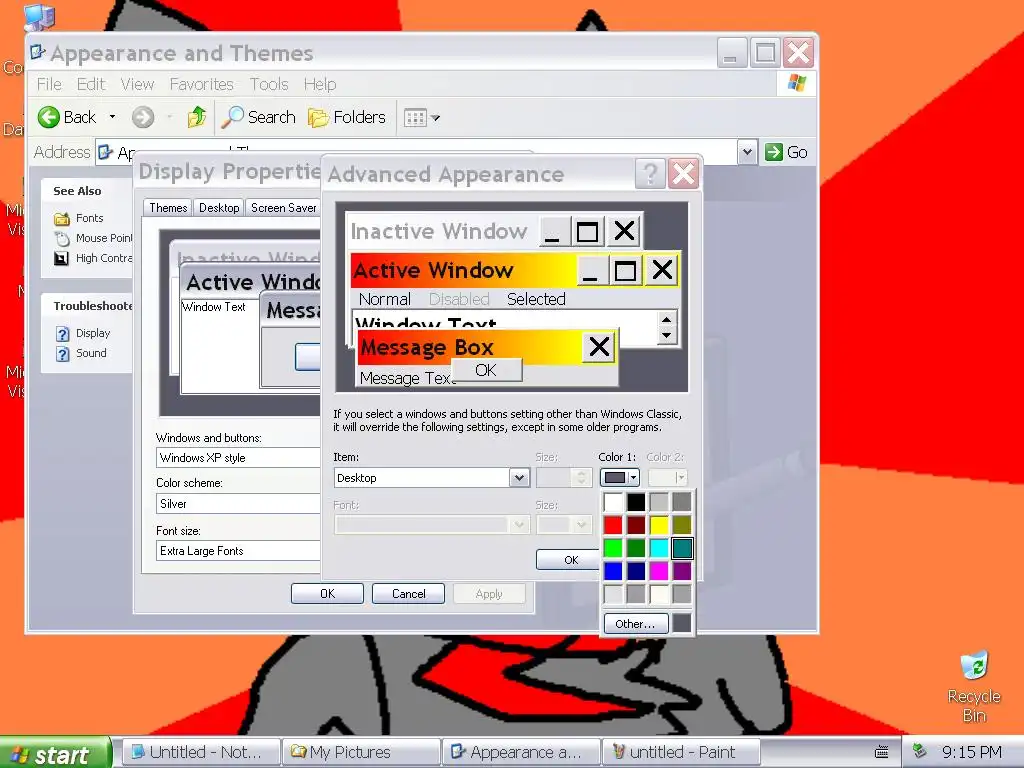The height and width of the screenshot is (768, 1024).
Task: Click Inactive Window title in the preview
Action: coord(439,231)
